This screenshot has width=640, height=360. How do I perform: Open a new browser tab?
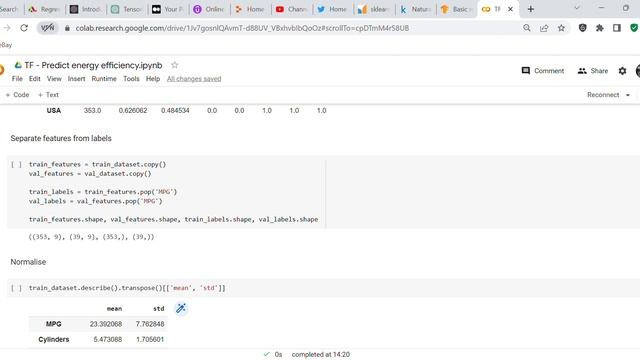point(531,9)
